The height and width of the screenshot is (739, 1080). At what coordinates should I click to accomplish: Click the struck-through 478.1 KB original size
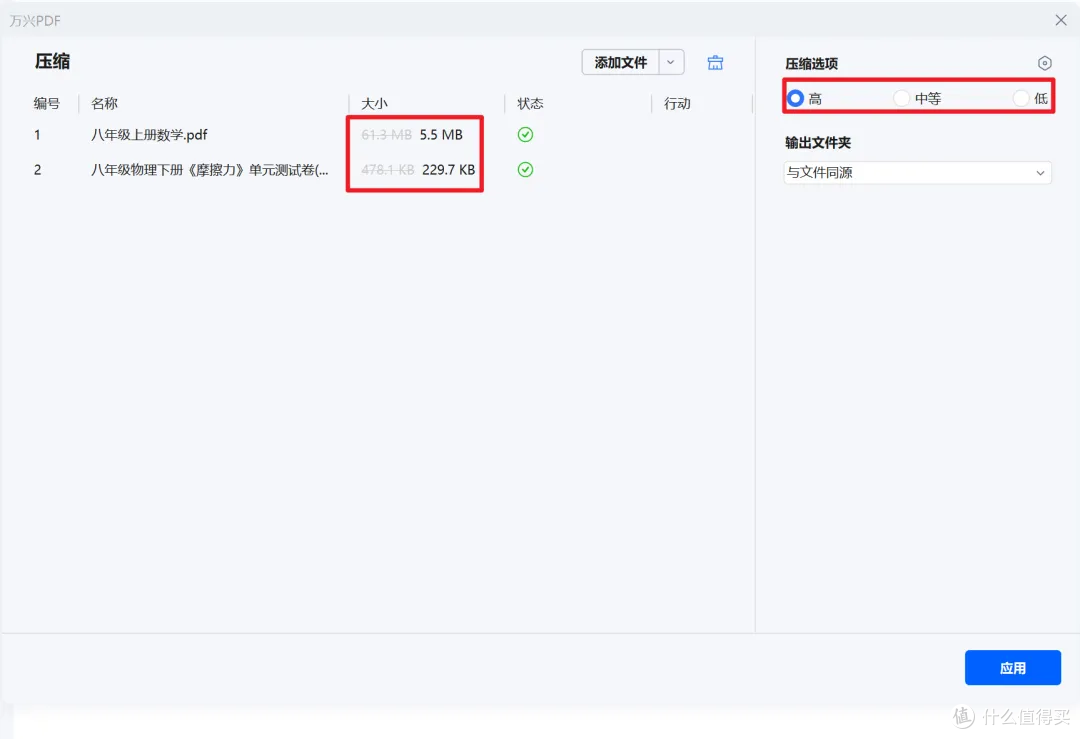[x=388, y=169]
